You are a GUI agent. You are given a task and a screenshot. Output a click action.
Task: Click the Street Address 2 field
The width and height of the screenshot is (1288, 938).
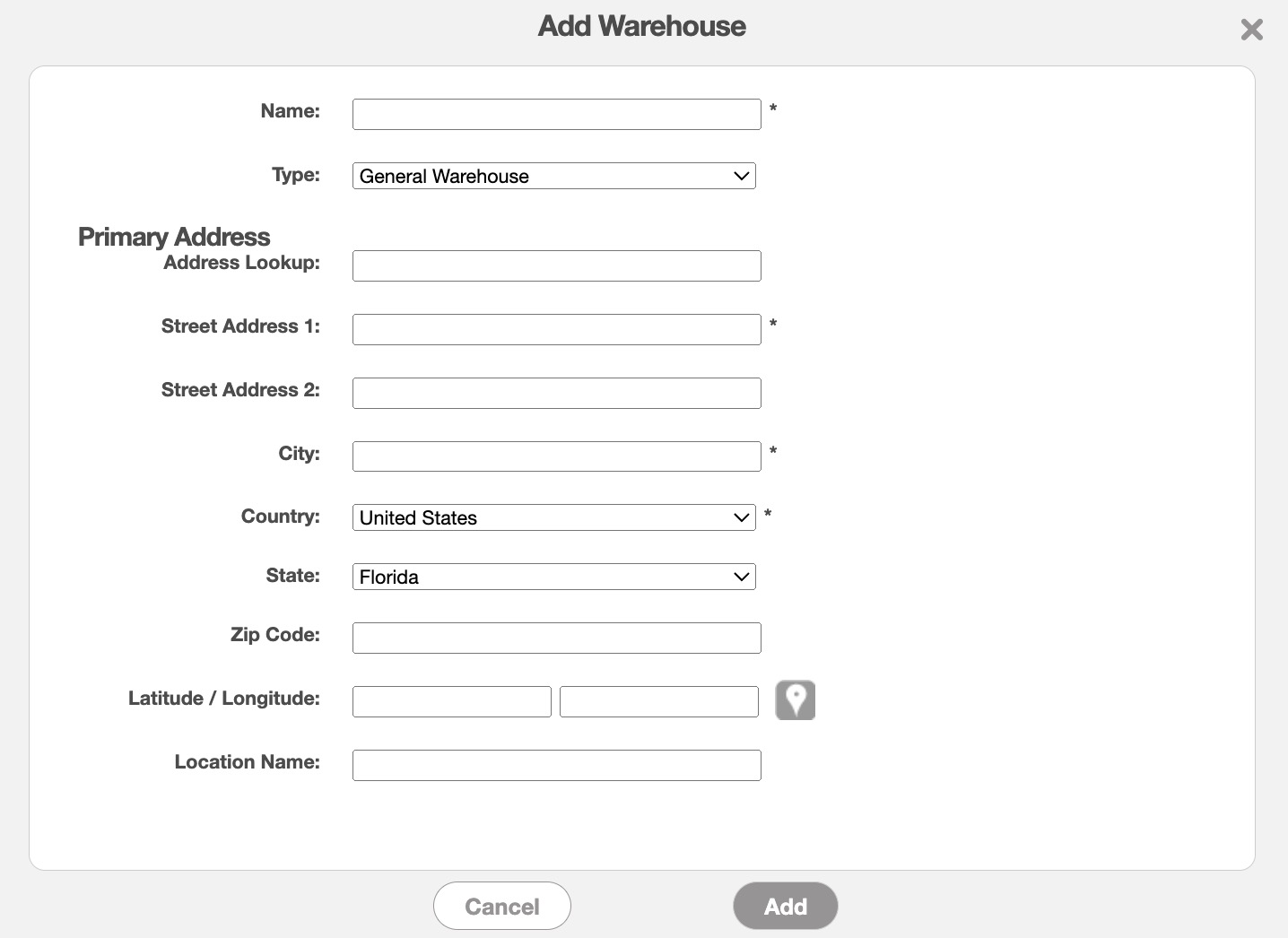pos(556,394)
